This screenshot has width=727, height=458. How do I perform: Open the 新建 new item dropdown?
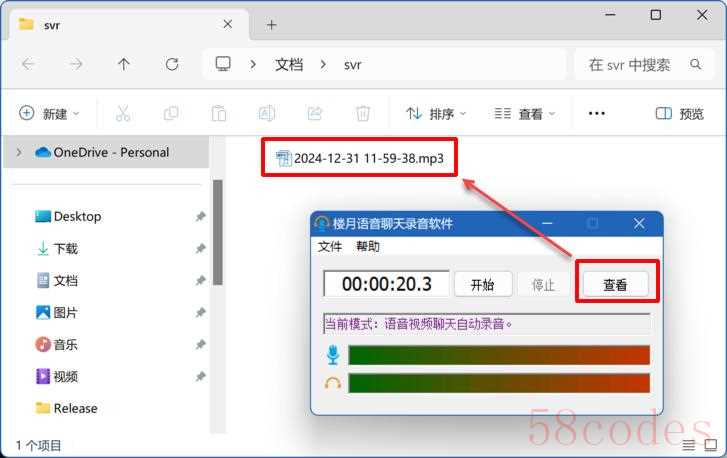tap(49, 114)
